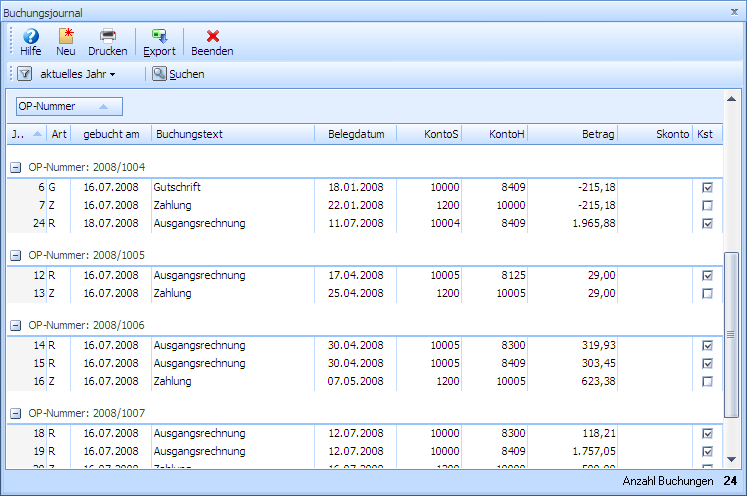Toggle Kst checkbox for row 24

[707, 223]
